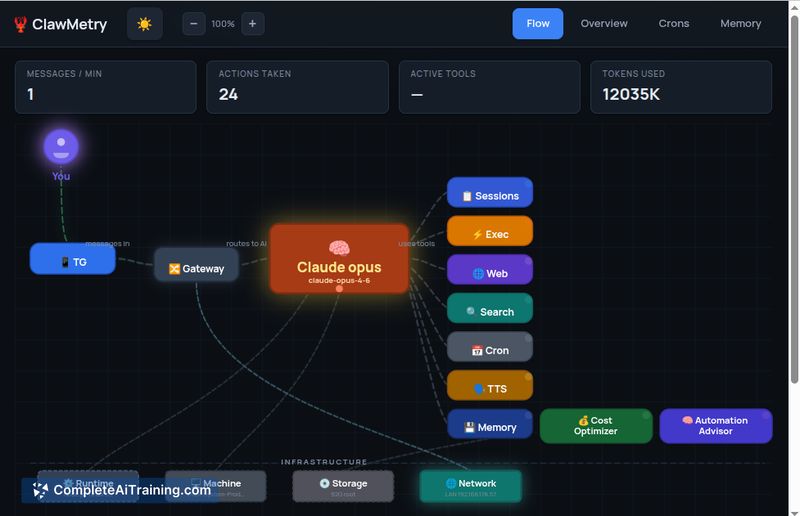
Task: Launch the Automation Advisor button
Action: (x=715, y=426)
